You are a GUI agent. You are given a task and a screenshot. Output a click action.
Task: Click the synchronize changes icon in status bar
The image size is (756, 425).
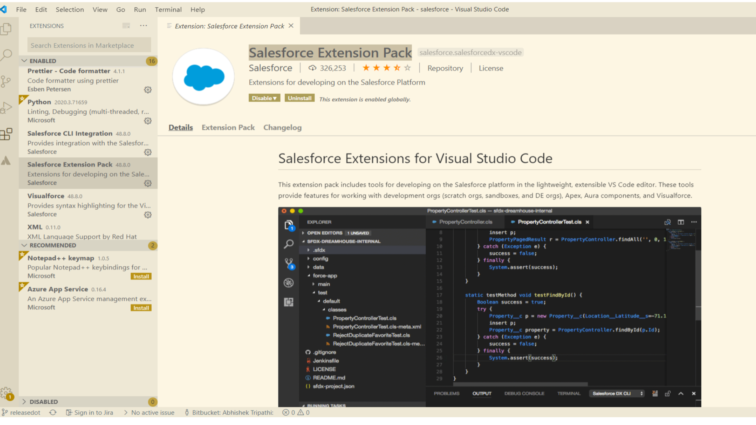tap(53, 412)
